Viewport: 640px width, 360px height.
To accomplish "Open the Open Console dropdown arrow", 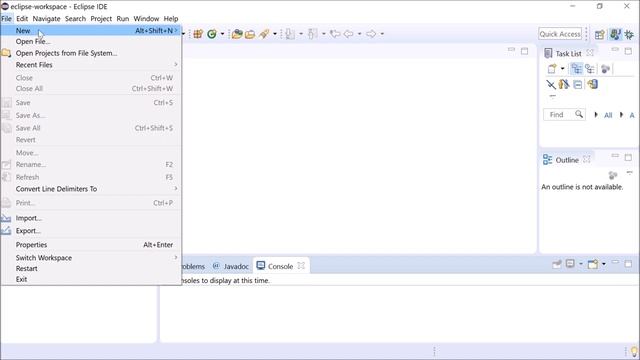I will (x=604, y=264).
